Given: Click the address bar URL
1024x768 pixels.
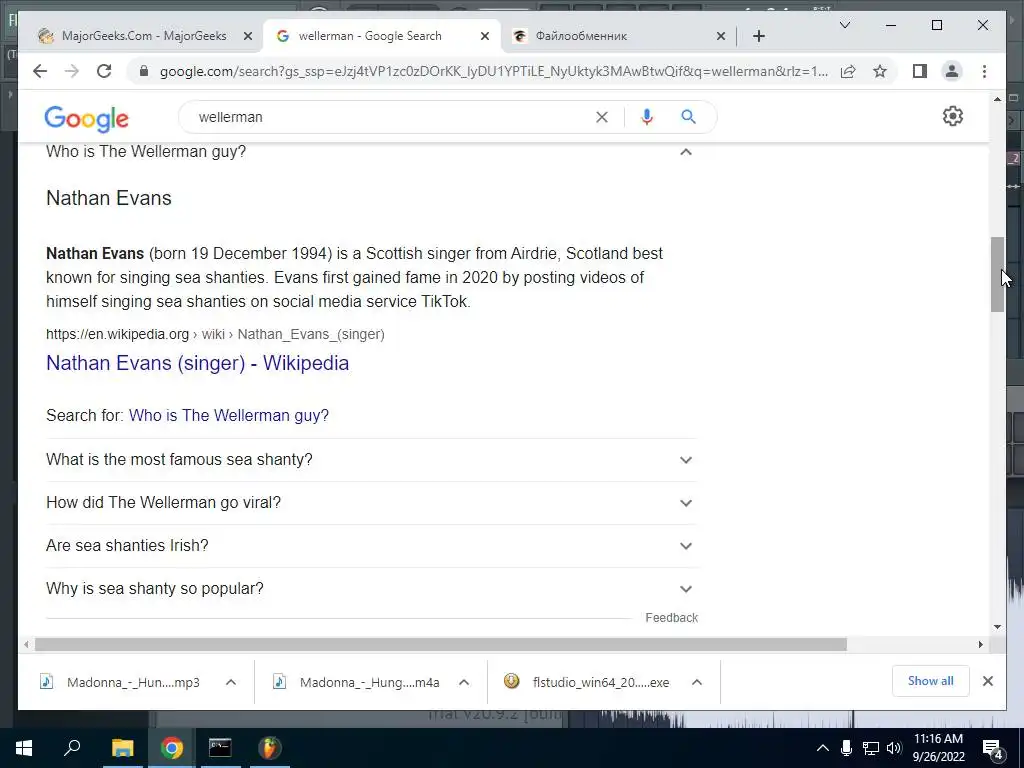Looking at the screenshot, I should [x=494, y=71].
